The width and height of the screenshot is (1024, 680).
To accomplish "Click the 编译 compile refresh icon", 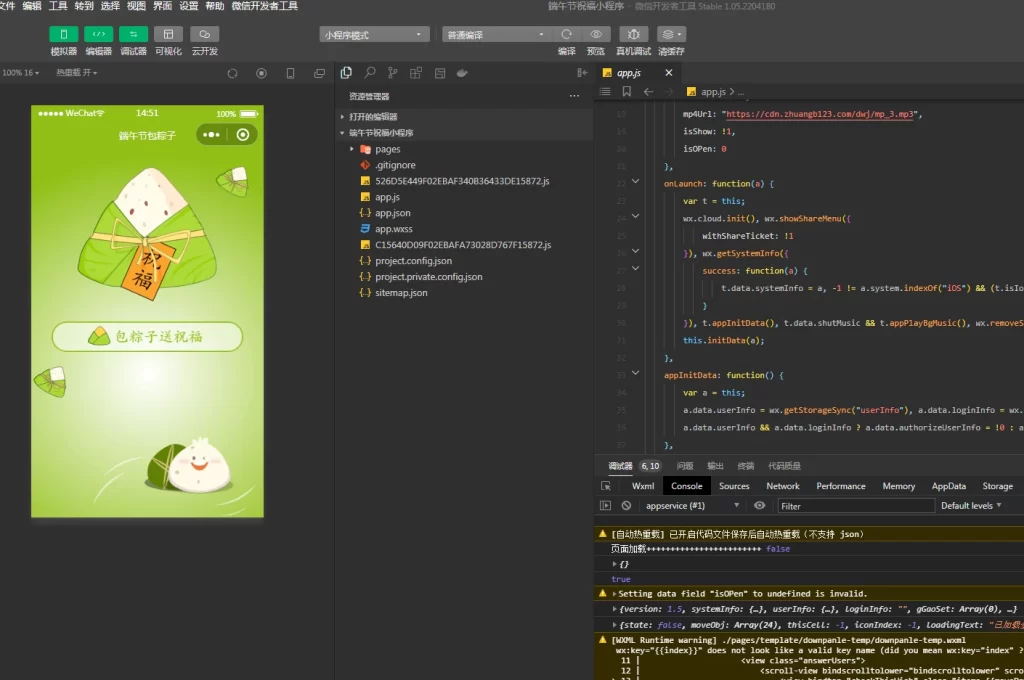I will (566, 34).
